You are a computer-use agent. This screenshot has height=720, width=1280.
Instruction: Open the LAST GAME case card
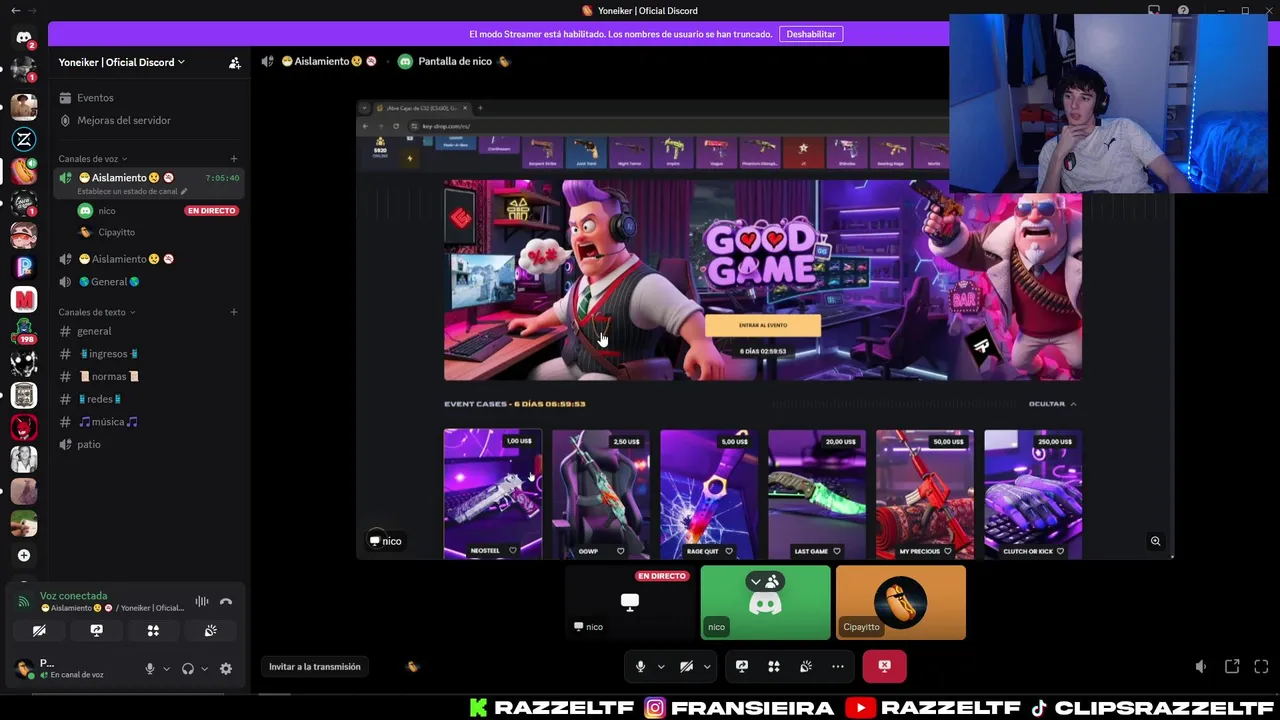point(817,494)
